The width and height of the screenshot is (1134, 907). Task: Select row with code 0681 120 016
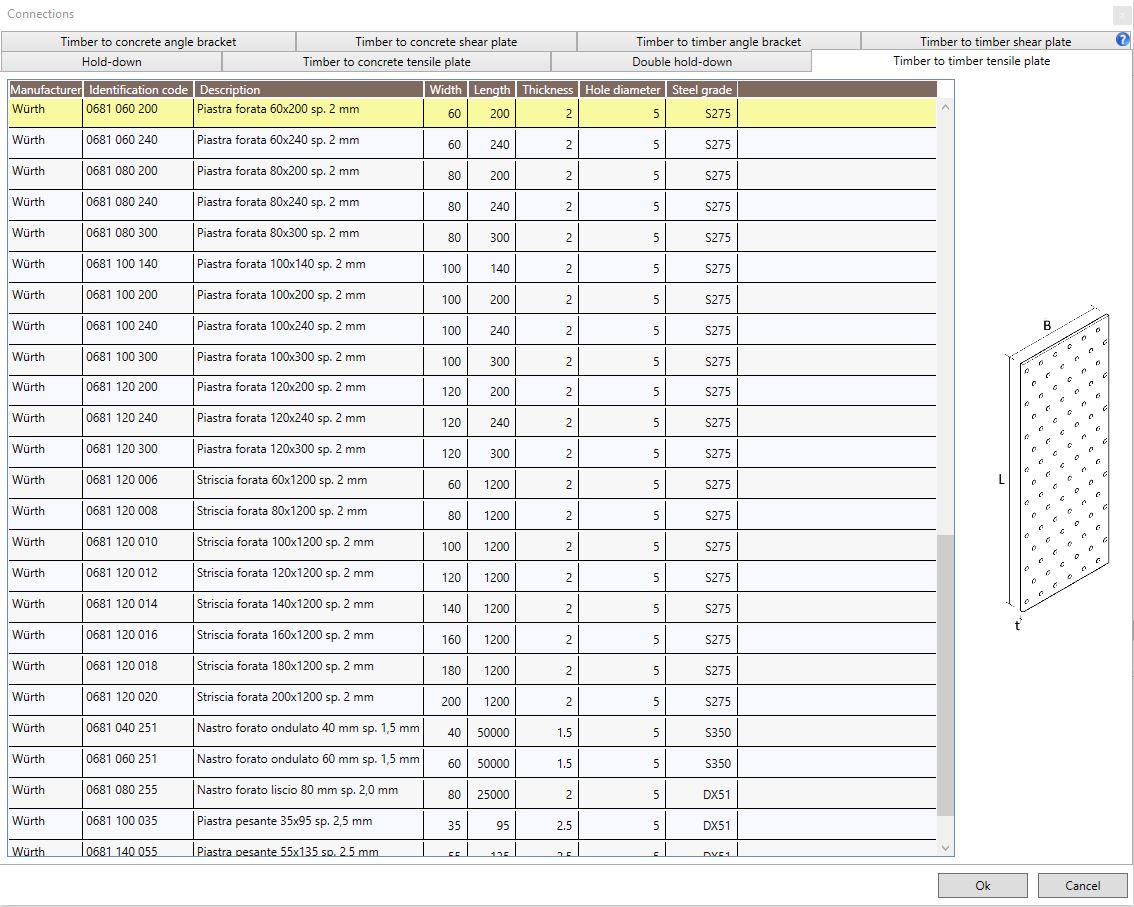[x=472, y=639]
